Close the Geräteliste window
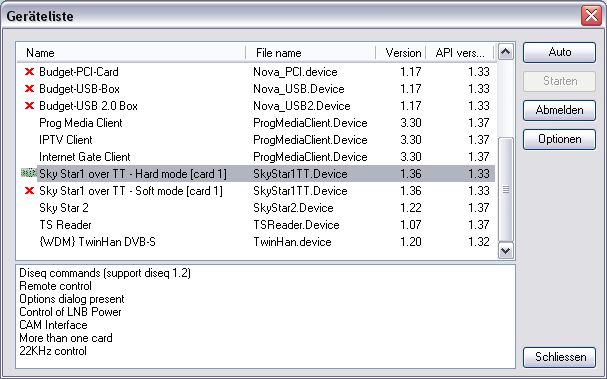The width and height of the screenshot is (607, 379). pyautogui.click(x=591, y=16)
